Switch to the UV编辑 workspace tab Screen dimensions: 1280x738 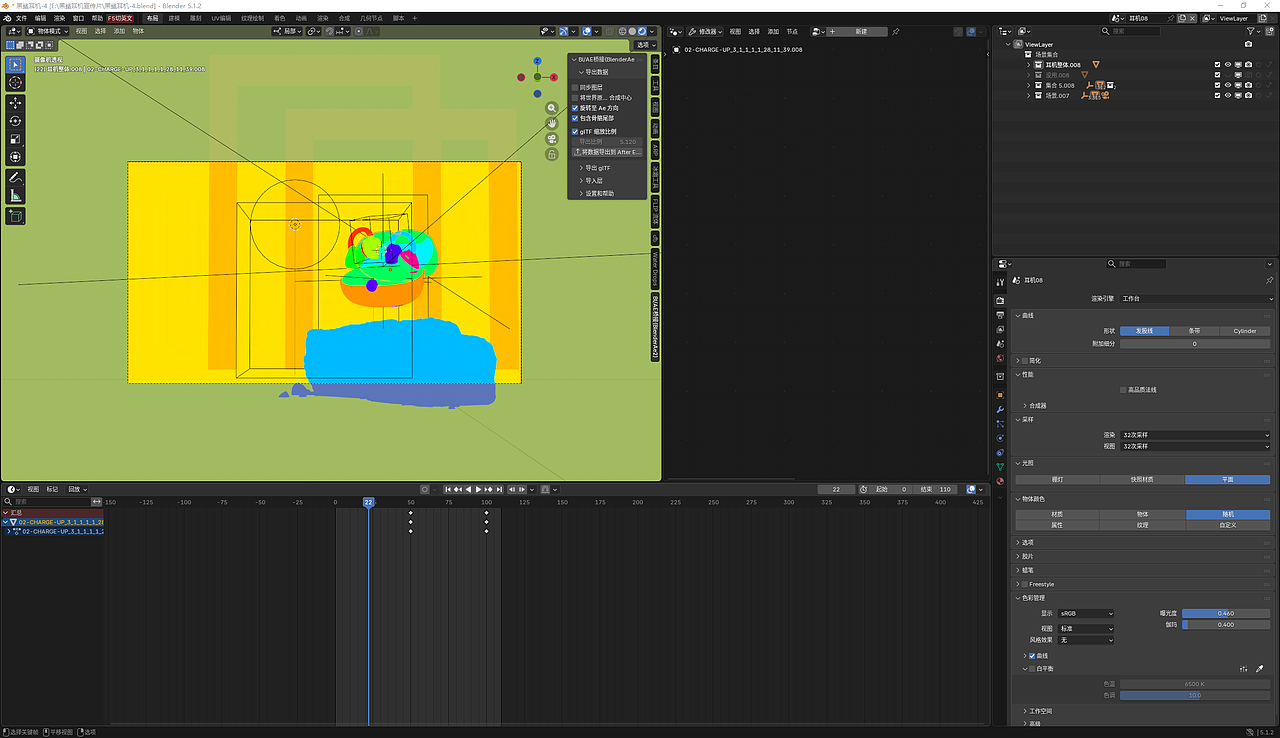[221, 18]
